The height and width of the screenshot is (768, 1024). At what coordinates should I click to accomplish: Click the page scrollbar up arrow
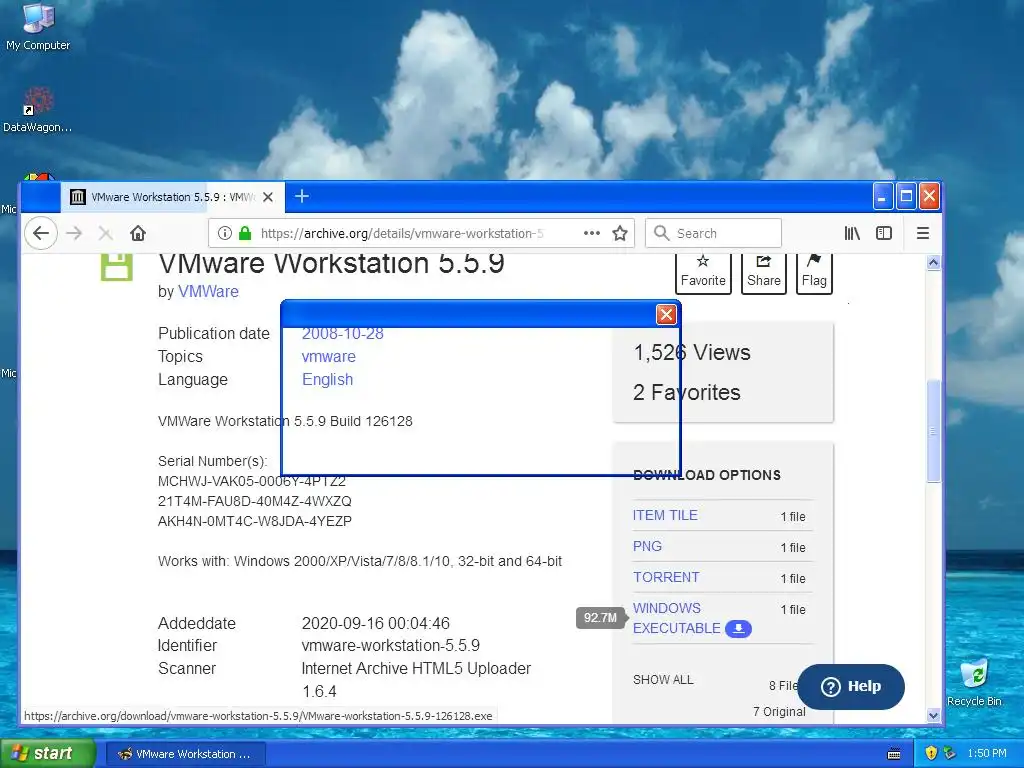pos(933,263)
